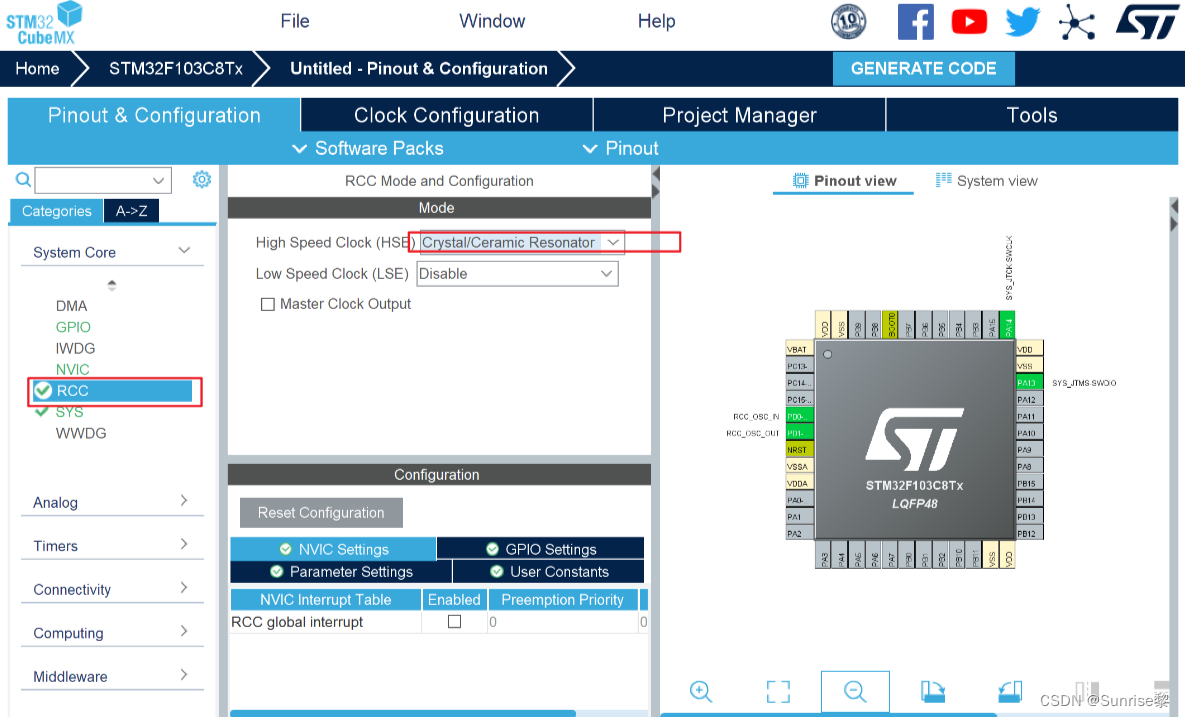Select the VBAT pin on the chip
The width and height of the screenshot is (1185, 717).
pyautogui.click(x=800, y=349)
